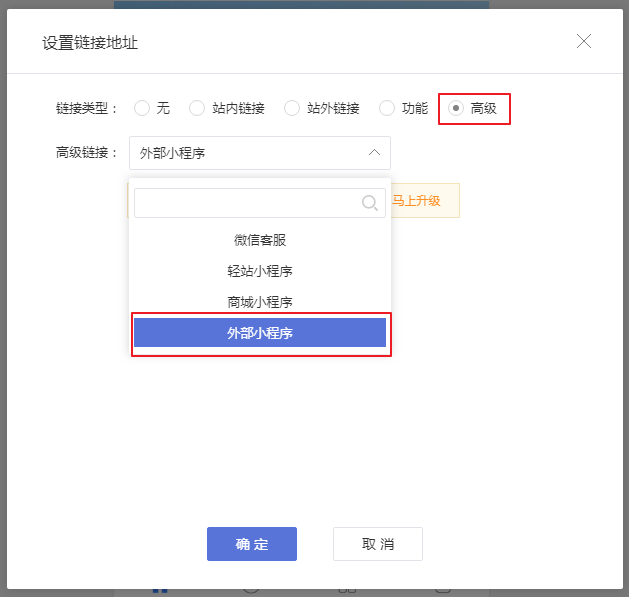Screen dimensions: 629x597
Task: Click the 设置链接地址 dialog title
Action: point(90,42)
